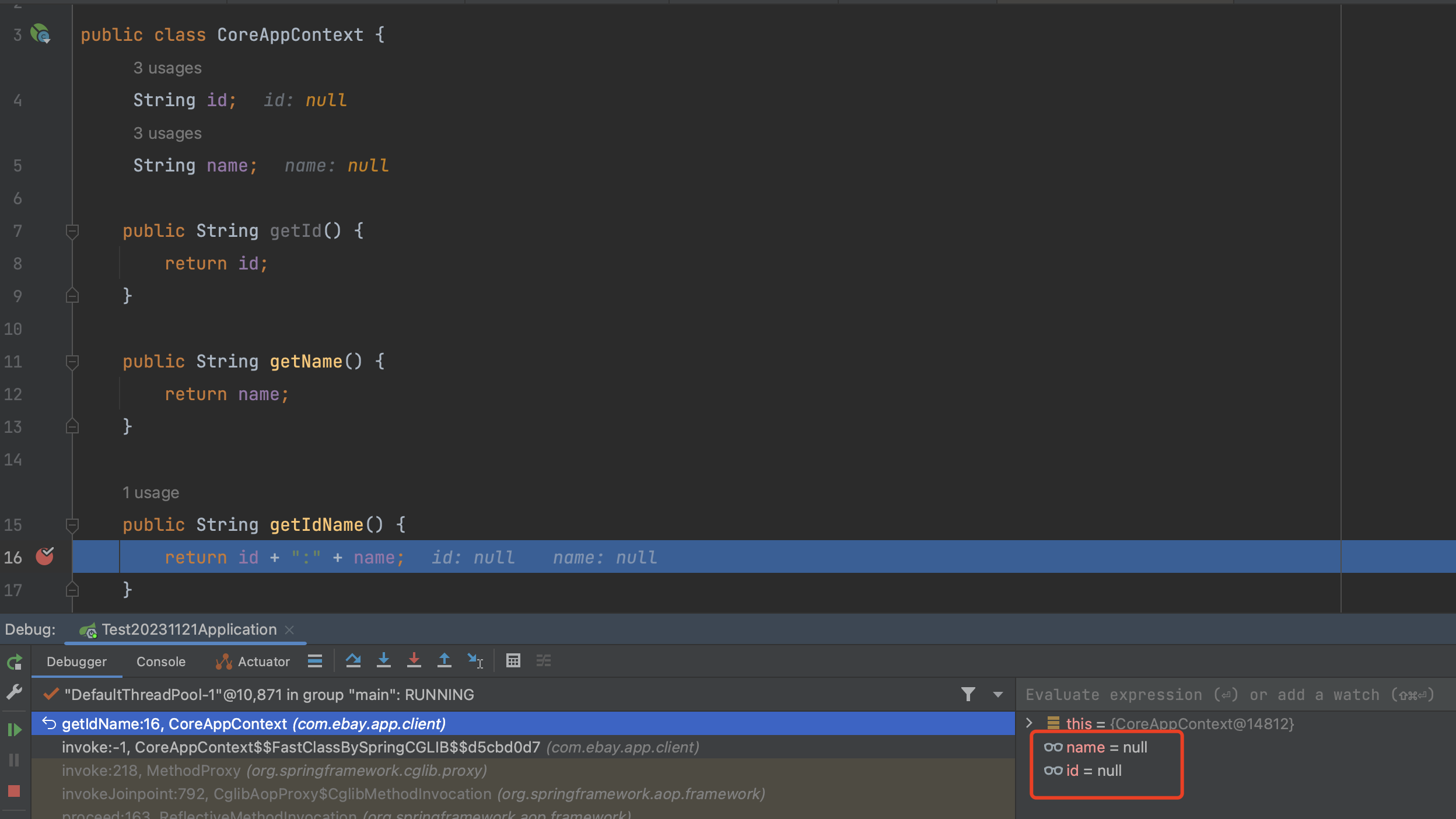1456x819 pixels.
Task: Click the 'return id;' statement on line 8
Action: 216,264
